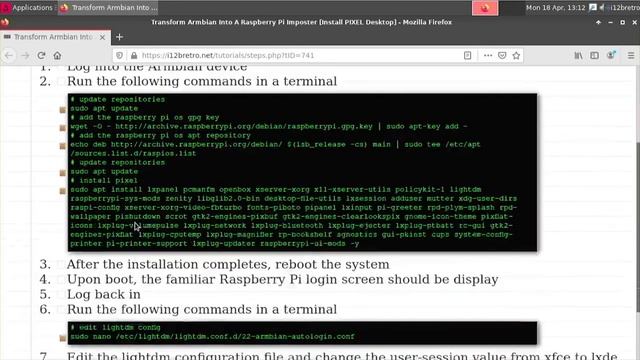Click the '# add the raspberry pi os apt repository' line
Image resolution: width=640 pixels, height=360 pixels.
point(160,136)
